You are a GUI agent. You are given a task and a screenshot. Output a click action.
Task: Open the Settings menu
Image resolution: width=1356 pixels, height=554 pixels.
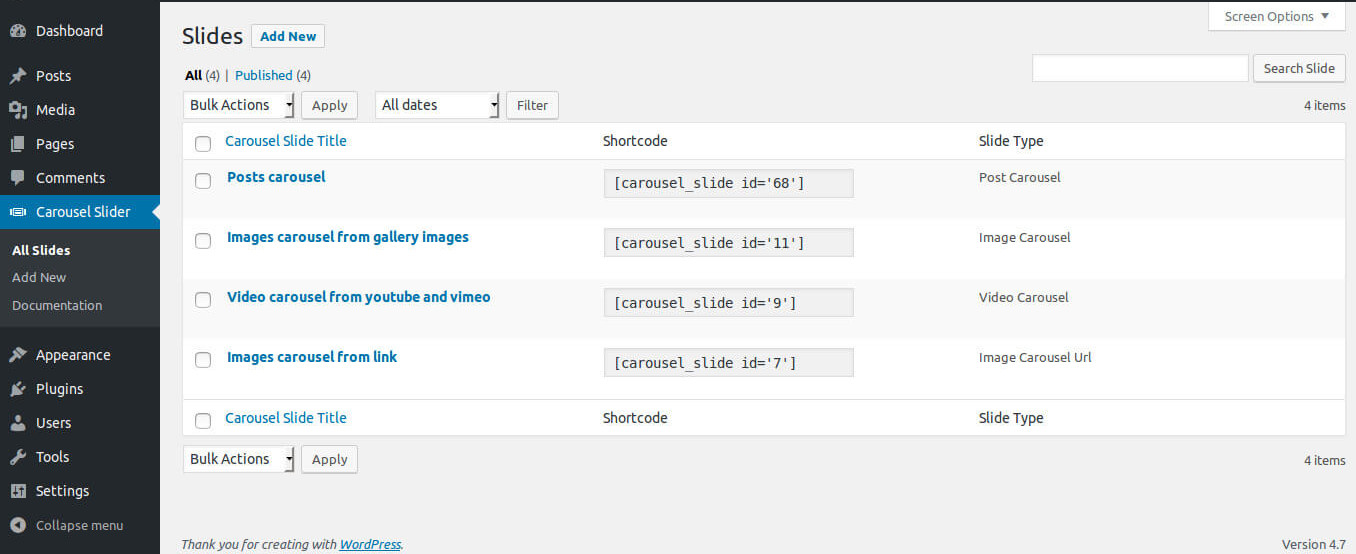tap(80, 491)
